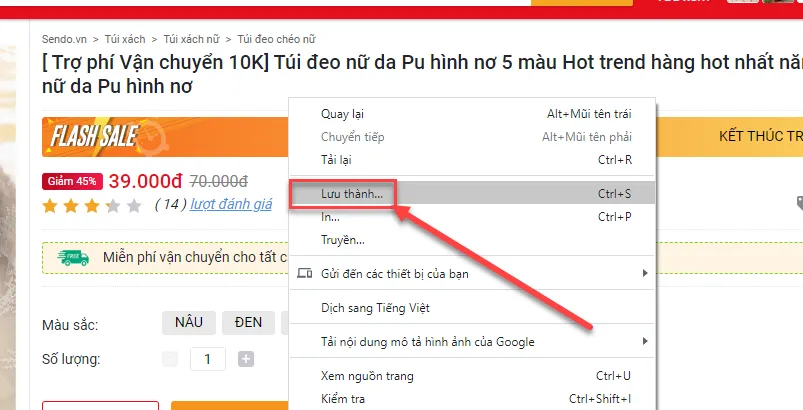Open the 'lượt đánh giá' reviews link
Viewport: 803px width, 410px height.
click(x=231, y=204)
